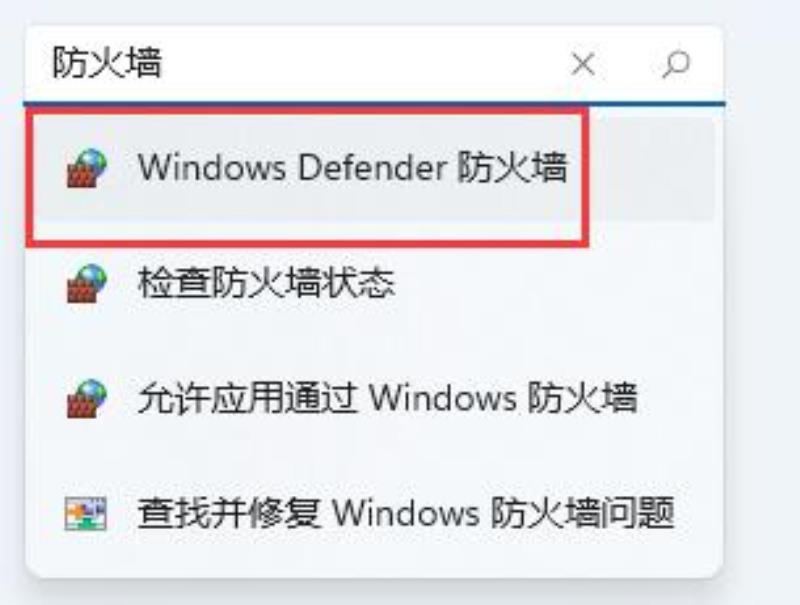Click the grey highlighted area right of the red box
The width and height of the screenshot is (800, 605).
tap(652, 168)
